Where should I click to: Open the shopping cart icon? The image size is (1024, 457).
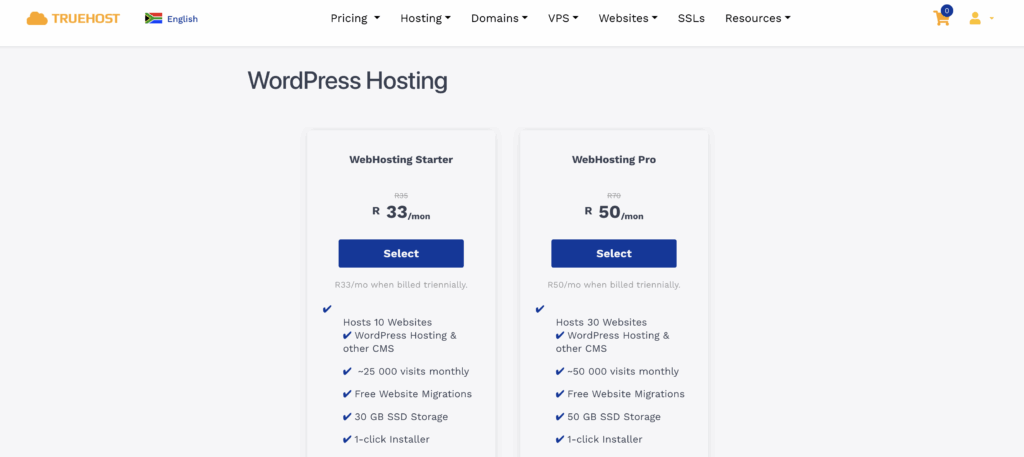coord(941,18)
